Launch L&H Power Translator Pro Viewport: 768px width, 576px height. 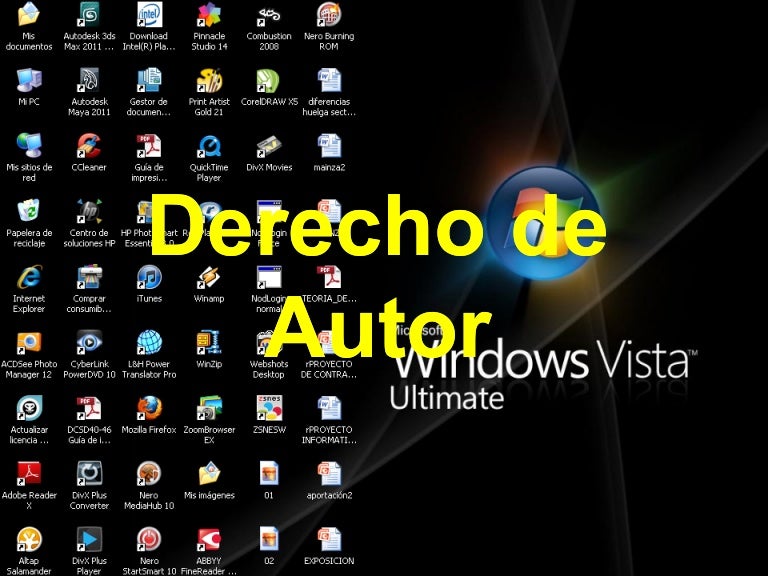pyautogui.click(x=149, y=343)
